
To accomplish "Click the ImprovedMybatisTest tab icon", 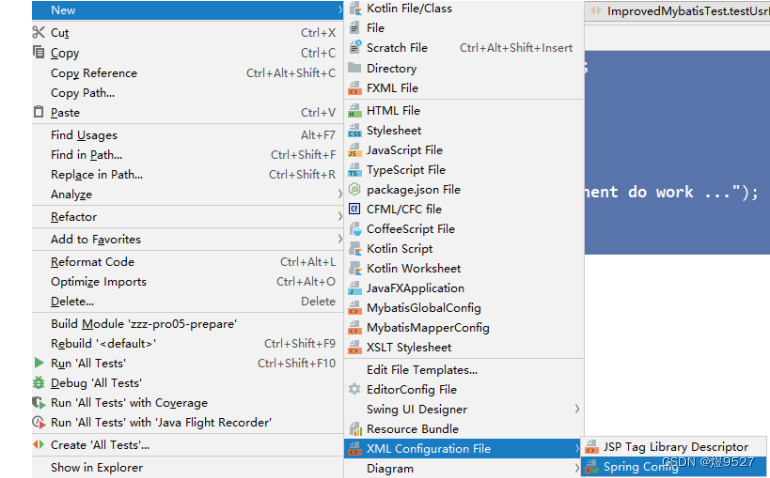I will tap(596, 10).
